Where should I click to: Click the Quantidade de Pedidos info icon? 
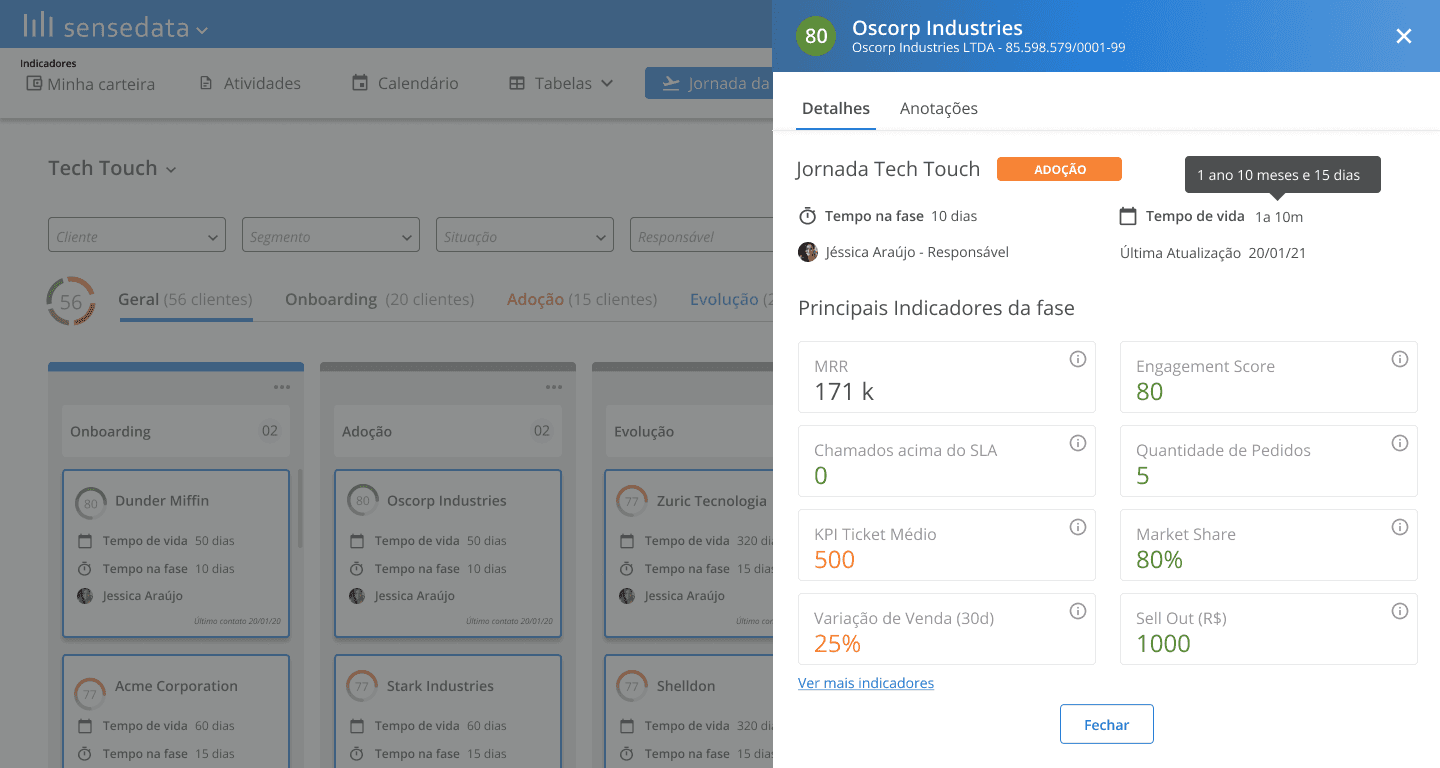click(1400, 443)
